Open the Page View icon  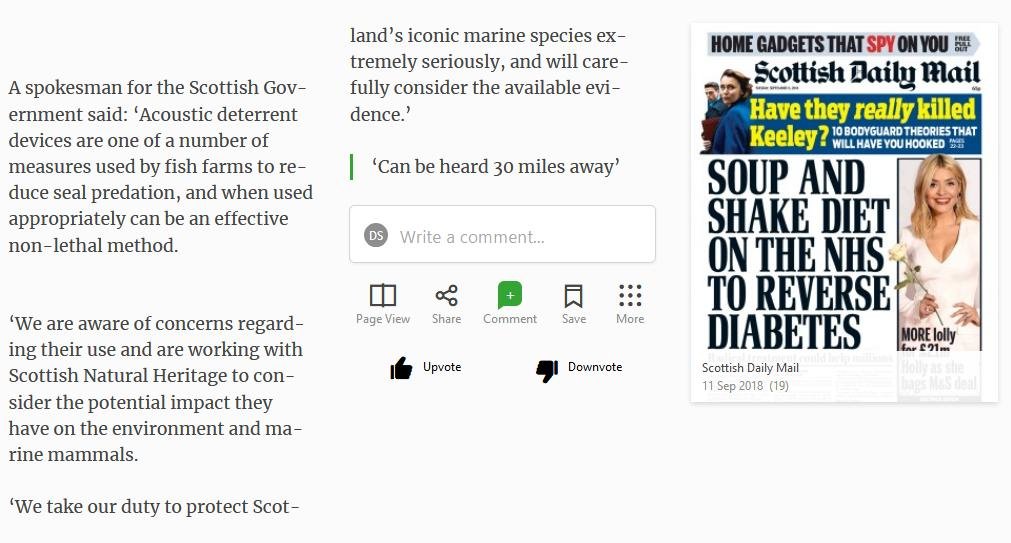[382, 295]
